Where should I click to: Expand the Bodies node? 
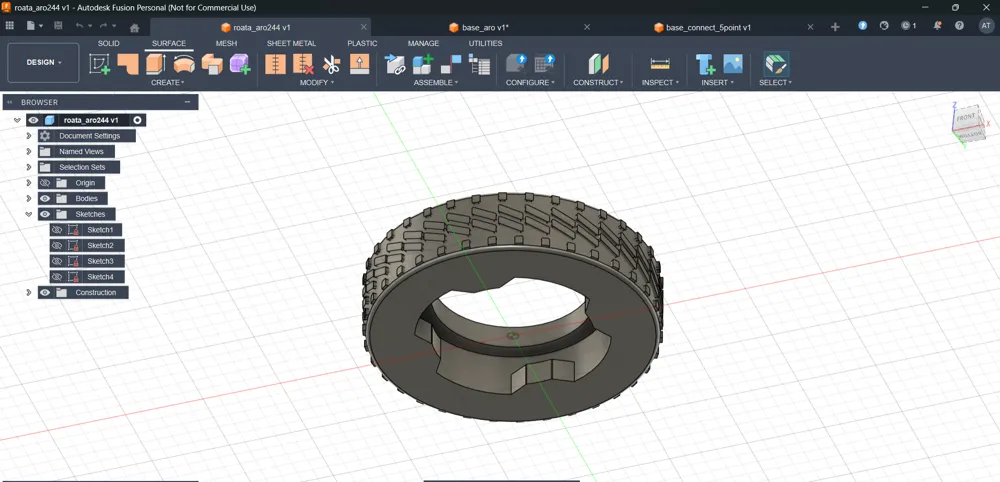[x=29, y=198]
